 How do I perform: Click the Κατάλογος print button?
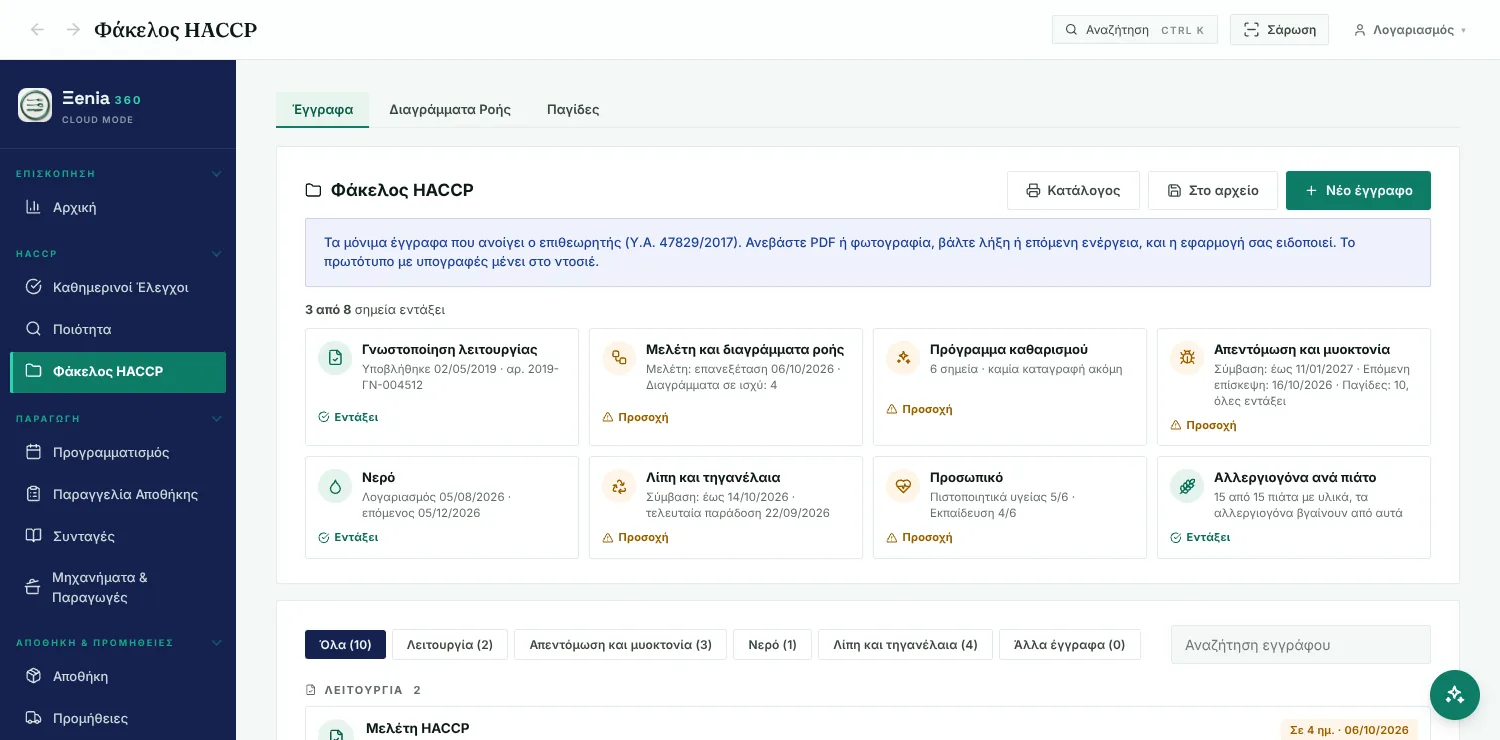point(1073,190)
